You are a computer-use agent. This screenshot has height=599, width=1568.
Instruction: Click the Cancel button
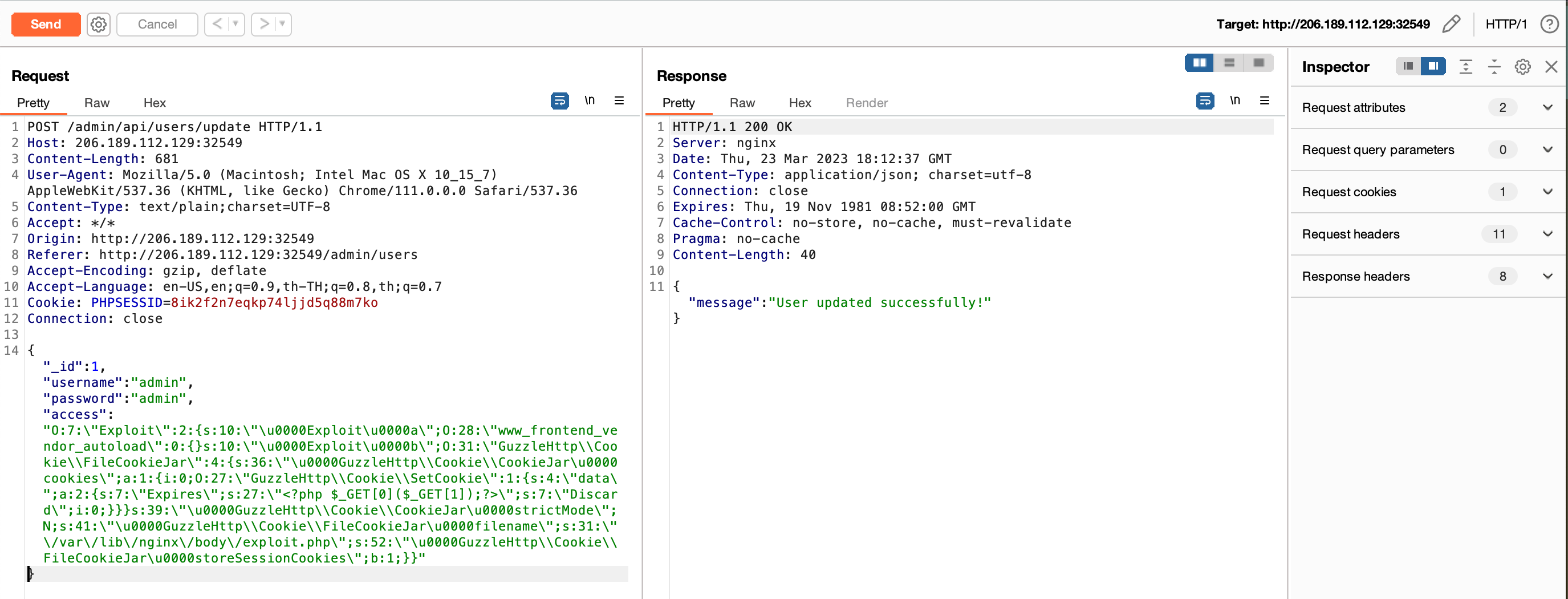pyautogui.click(x=156, y=25)
